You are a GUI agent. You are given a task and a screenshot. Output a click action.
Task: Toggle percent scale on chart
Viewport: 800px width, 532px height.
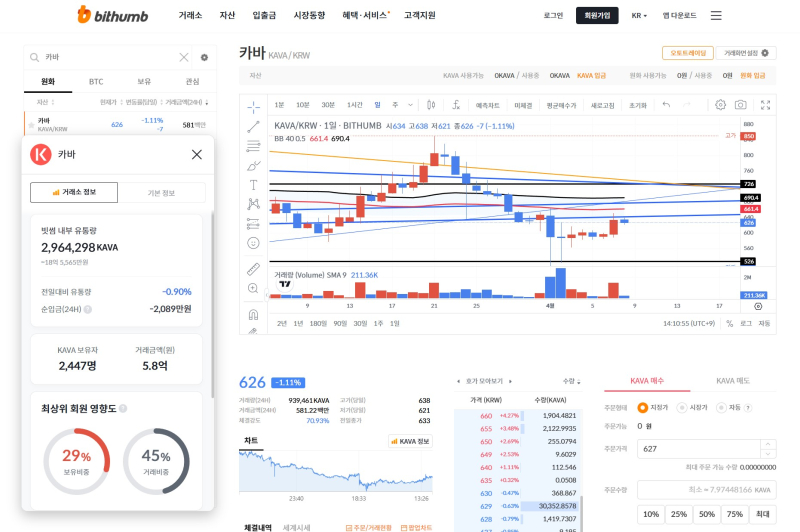(730, 323)
